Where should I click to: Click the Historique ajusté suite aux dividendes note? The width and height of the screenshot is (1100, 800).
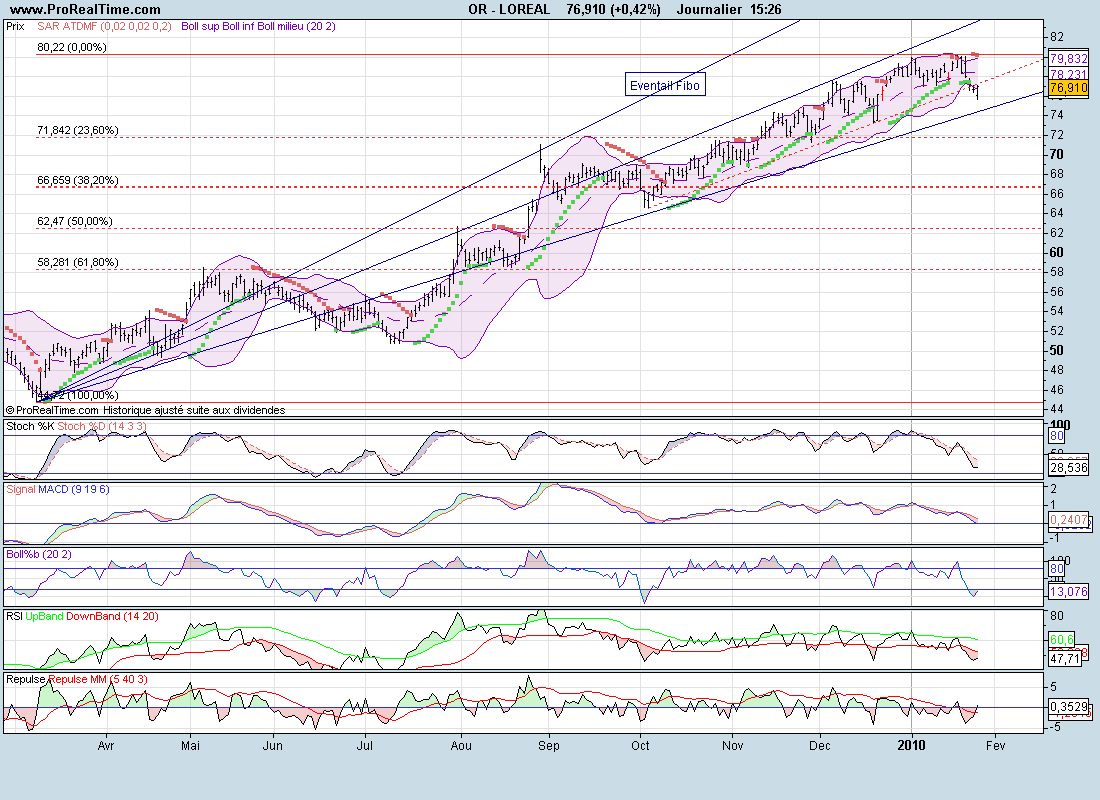click(194, 410)
